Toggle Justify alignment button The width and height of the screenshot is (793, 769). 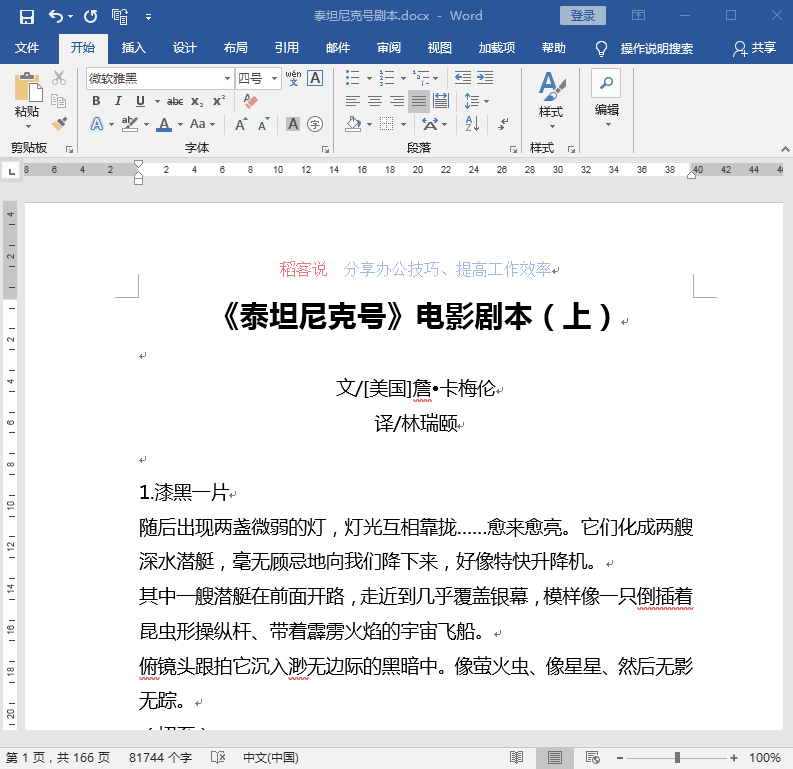419,101
